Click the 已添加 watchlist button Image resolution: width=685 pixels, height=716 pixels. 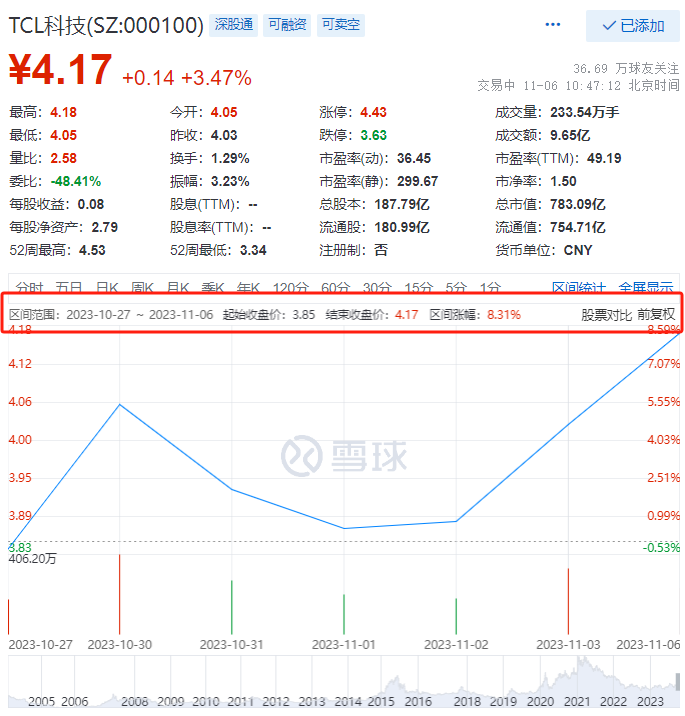pos(633,26)
